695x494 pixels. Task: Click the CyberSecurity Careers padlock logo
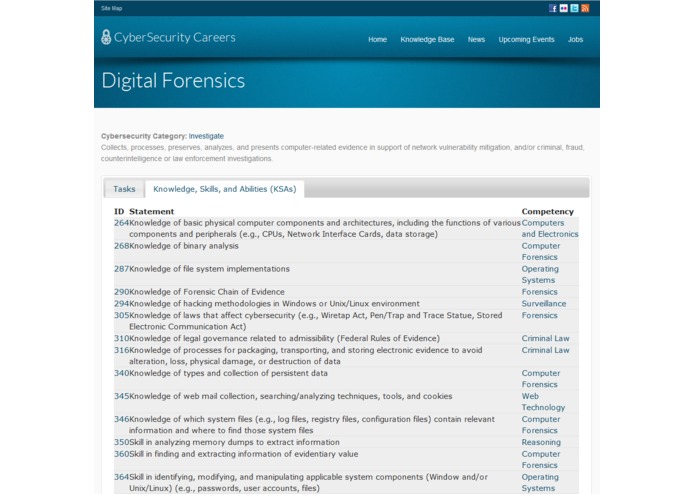point(106,37)
